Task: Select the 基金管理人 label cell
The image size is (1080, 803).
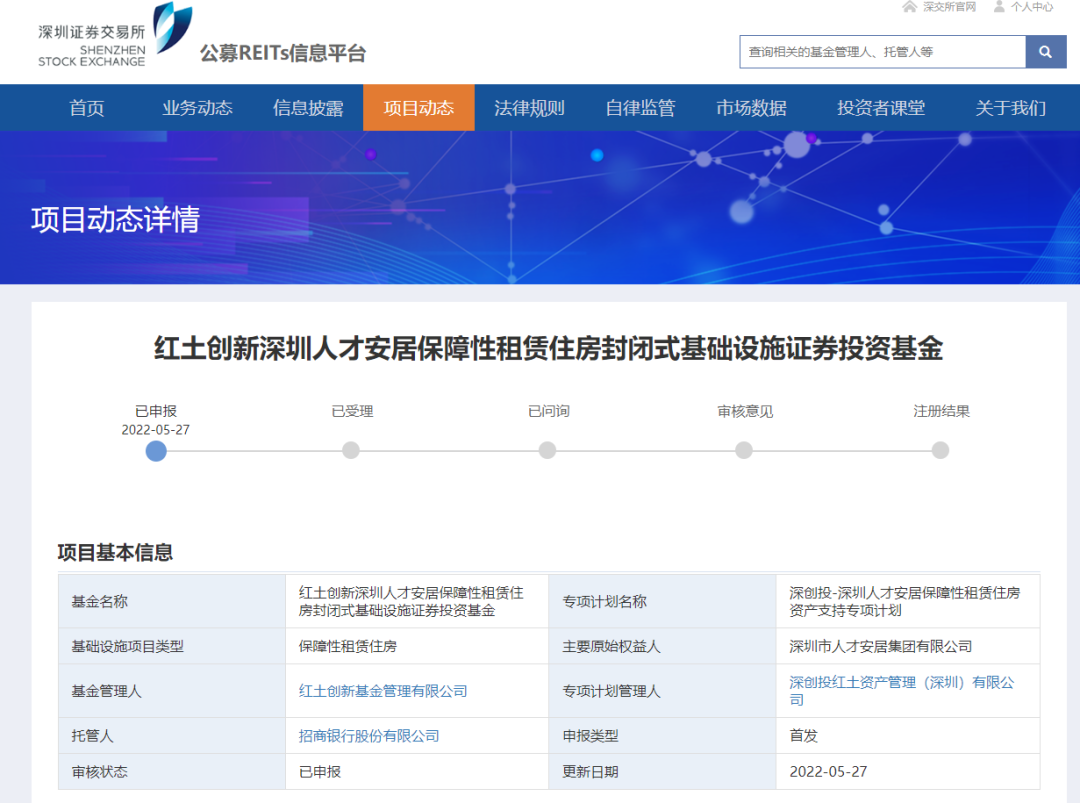Action: click(172, 691)
